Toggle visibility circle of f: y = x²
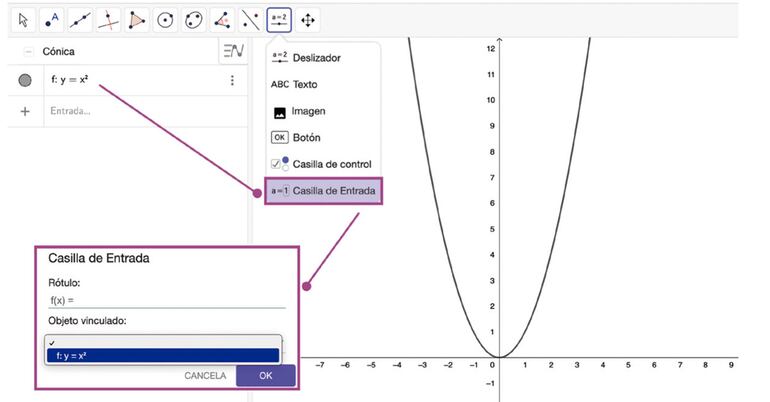770x402 pixels. (x=25, y=80)
